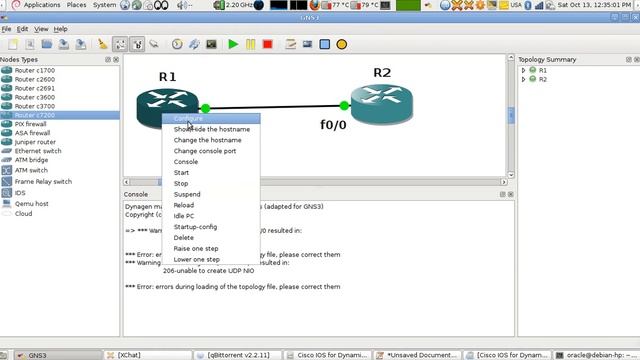Select Router c3600 node type

pyautogui.click(x=60, y=97)
